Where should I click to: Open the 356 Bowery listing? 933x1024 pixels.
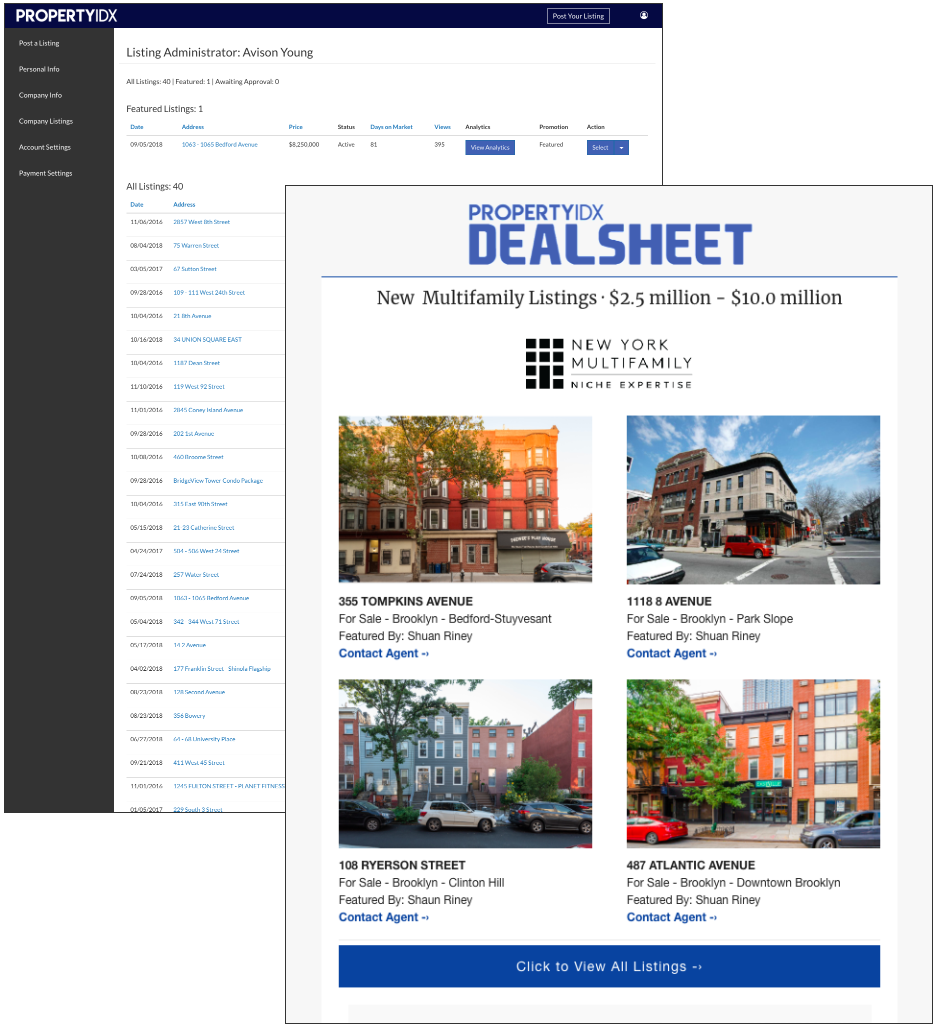pos(189,716)
